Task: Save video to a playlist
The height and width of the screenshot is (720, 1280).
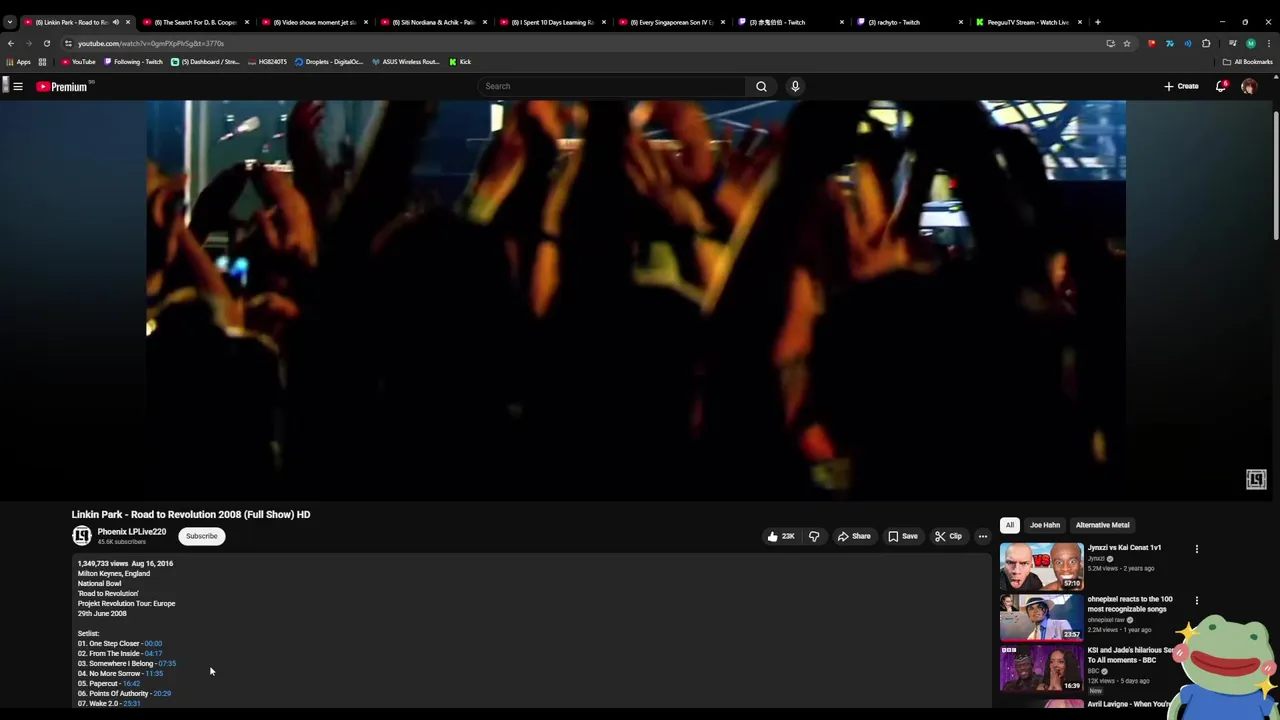Action: [x=902, y=536]
